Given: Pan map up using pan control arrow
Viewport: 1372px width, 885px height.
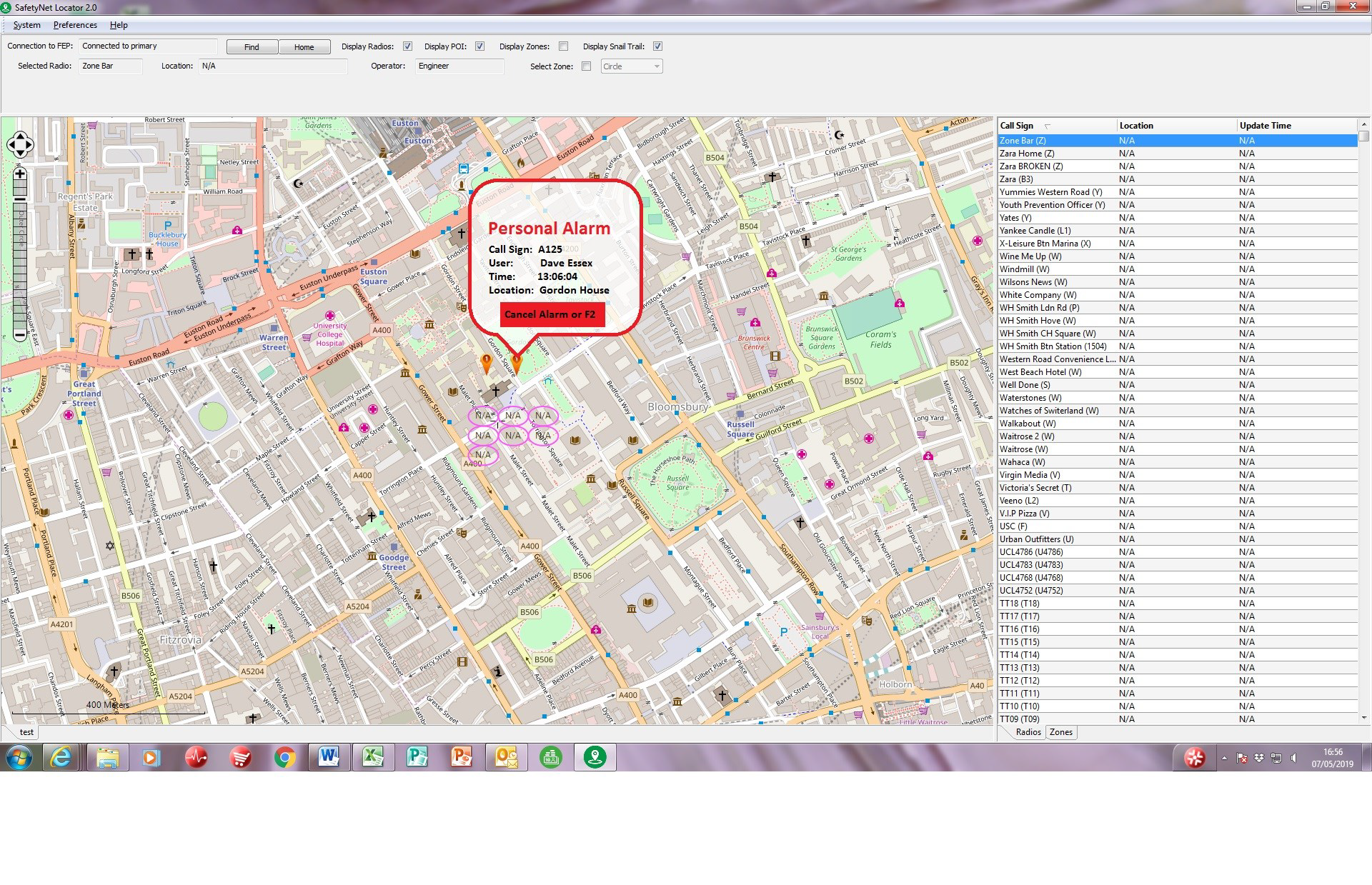Looking at the screenshot, I should tap(20, 136).
